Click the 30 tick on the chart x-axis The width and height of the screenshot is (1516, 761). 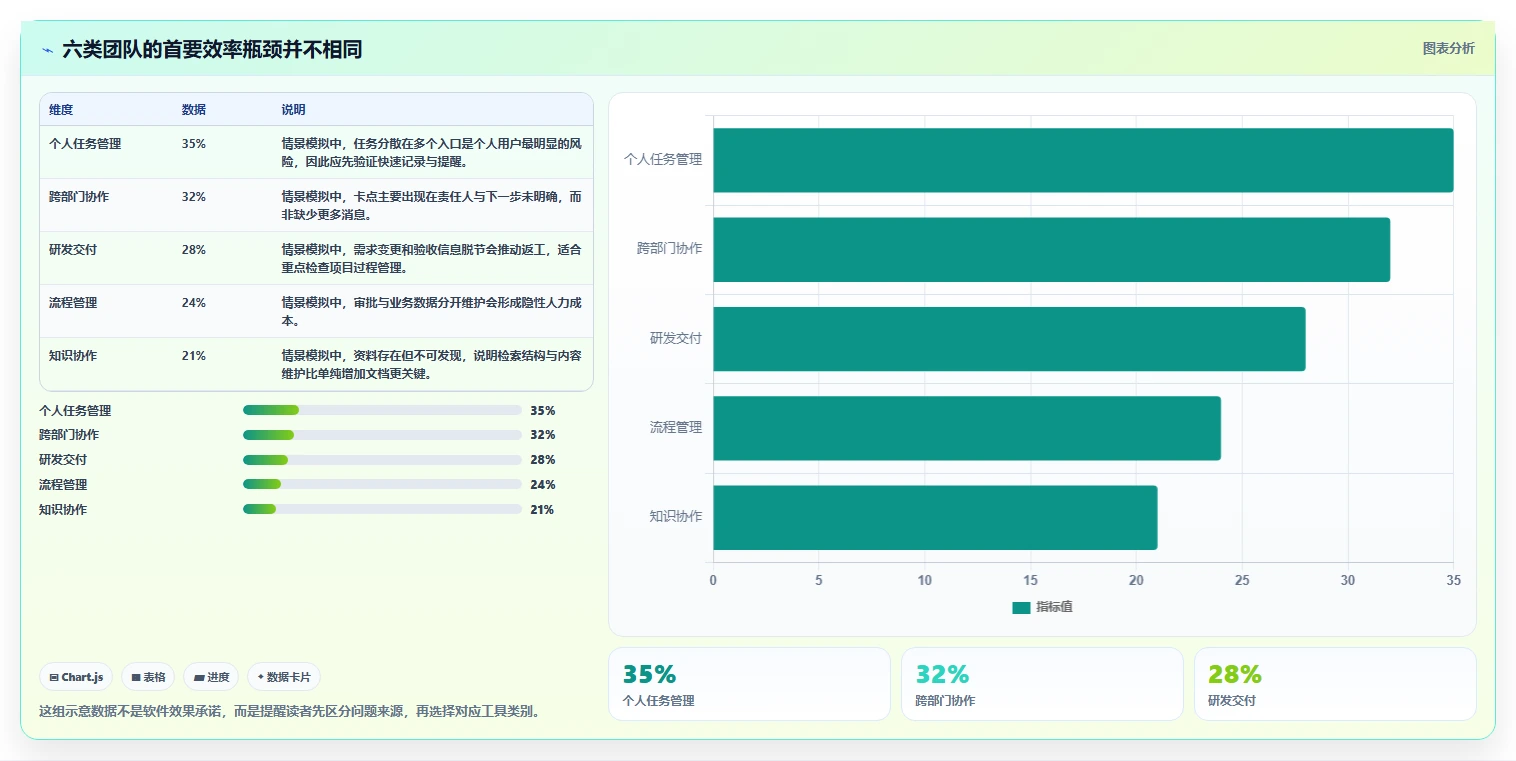(x=1347, y=580)
